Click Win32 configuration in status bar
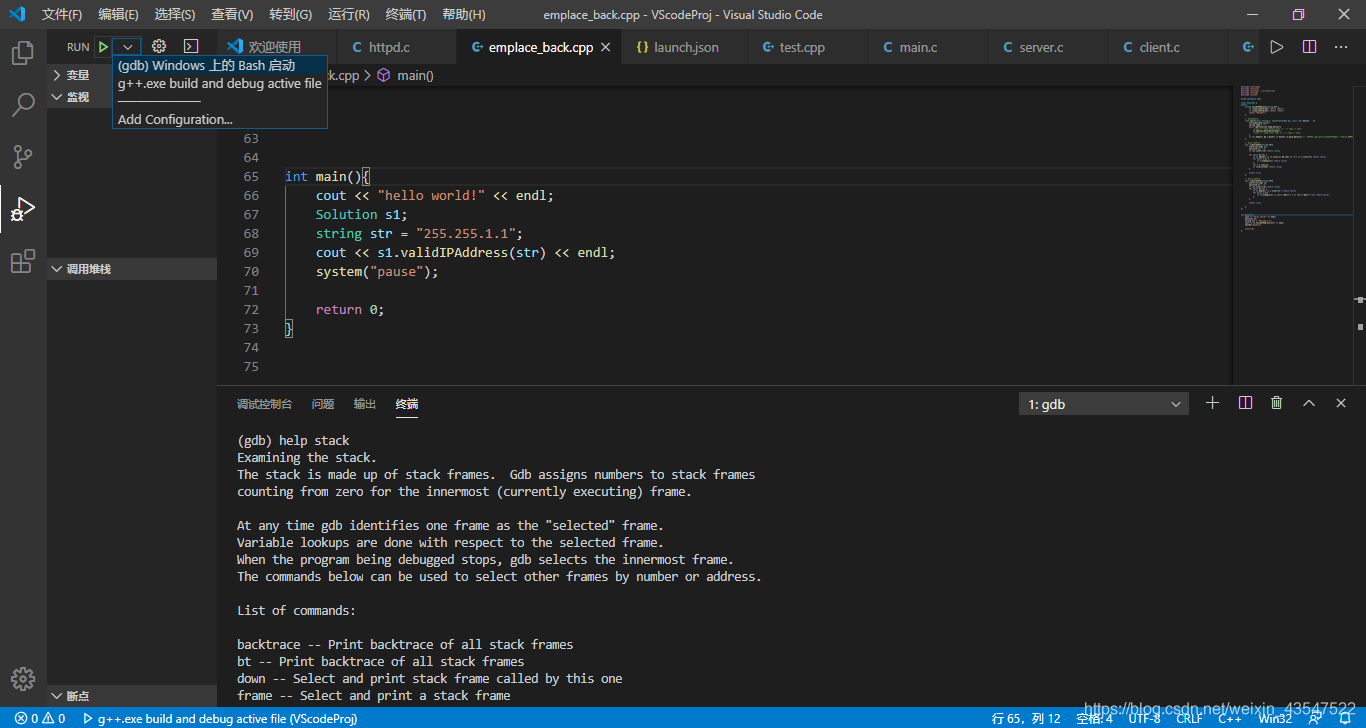The width and height of the screenshot is (1366, 728). coord(1275,718)
